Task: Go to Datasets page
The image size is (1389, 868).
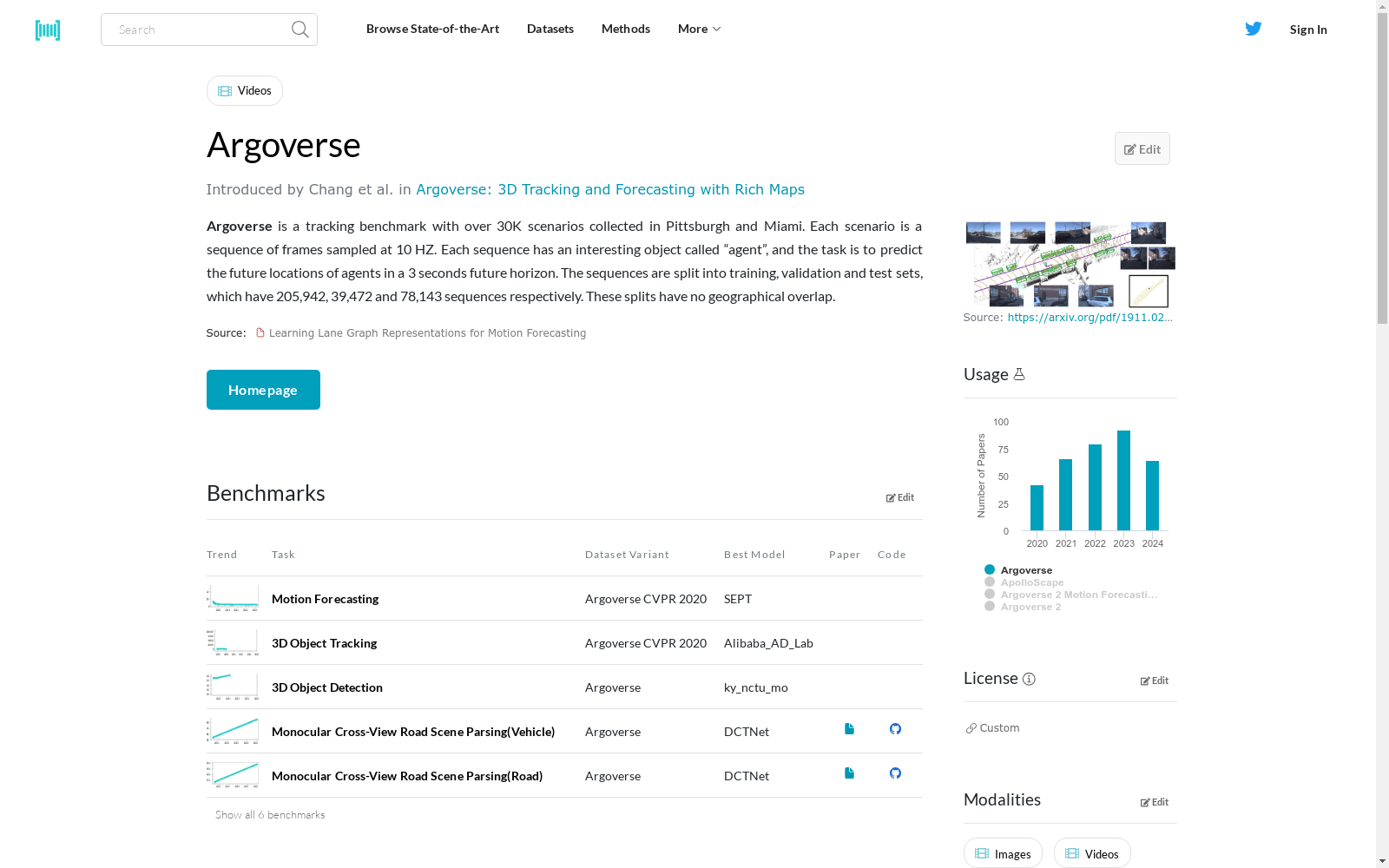Action: point(550,29)
